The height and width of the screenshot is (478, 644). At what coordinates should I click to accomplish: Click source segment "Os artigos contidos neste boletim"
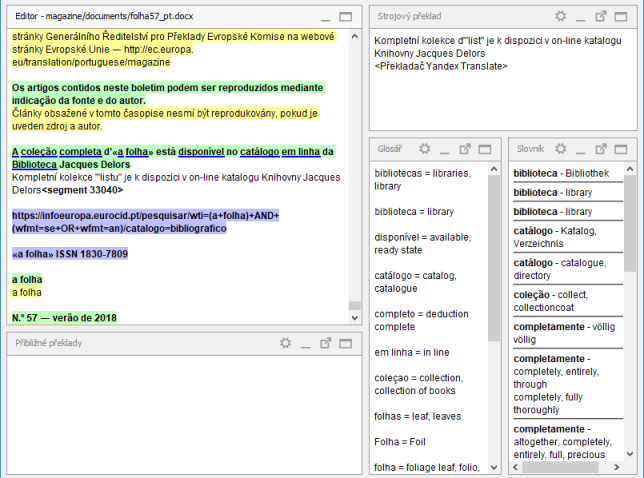tap(168, 94)
